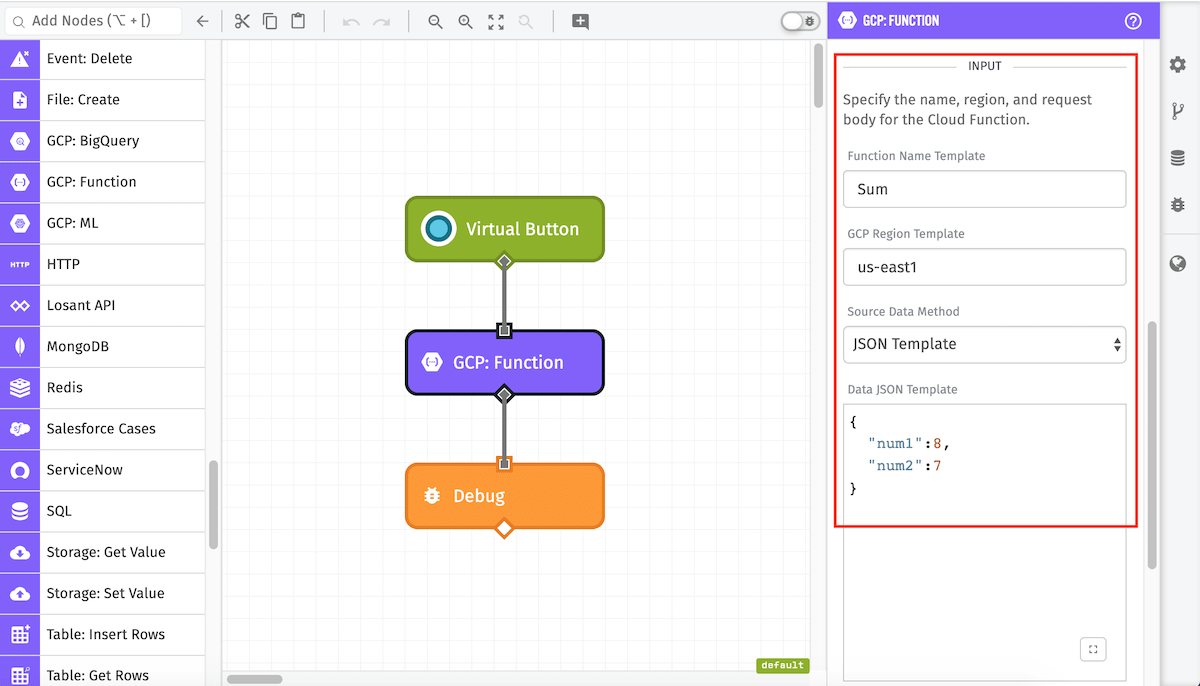The image size is (1200, 686).
Task: Toggle the debug switch above the canvas
Action: point(799,21)
